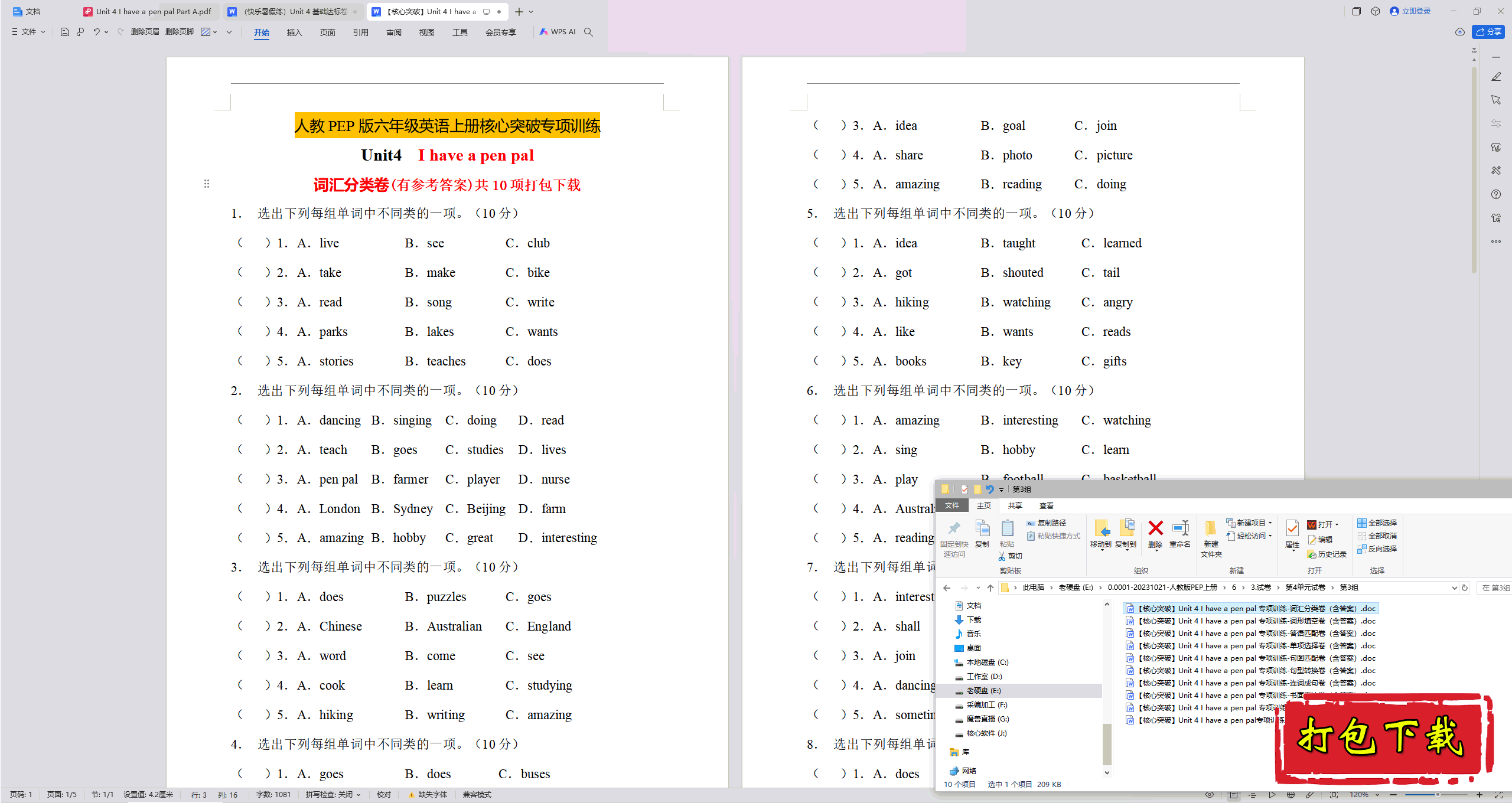Click the Copy icon in Explorer clipboard group
Image resolution: width=1512 pixels, height=803 pixels.
click(982, 534)
